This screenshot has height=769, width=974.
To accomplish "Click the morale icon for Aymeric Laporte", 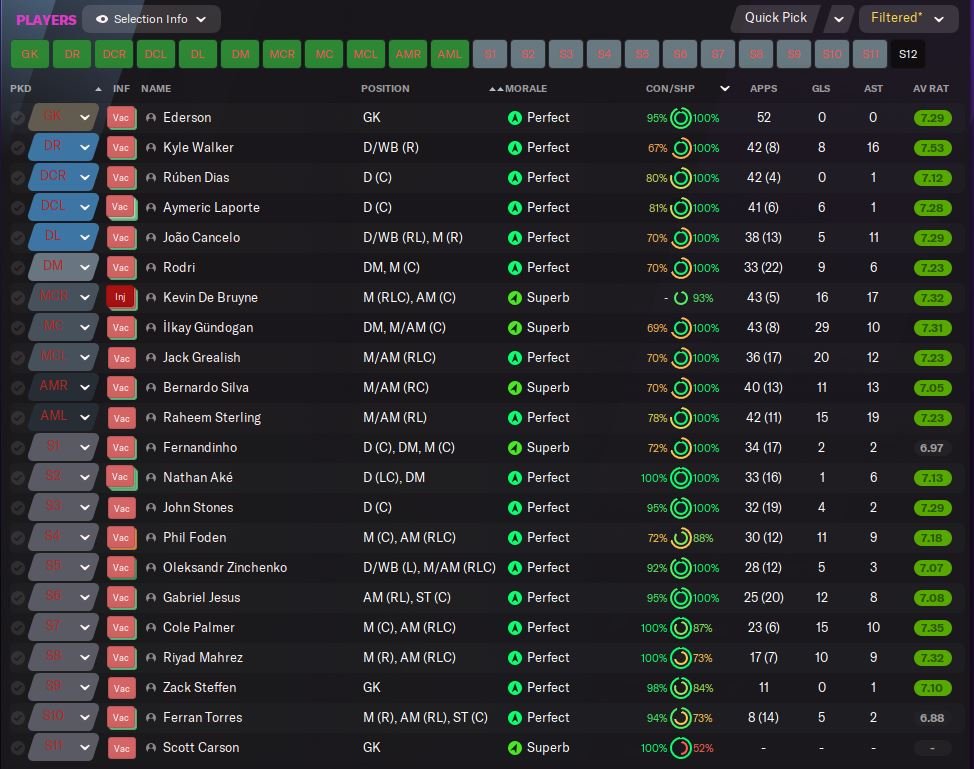I will [x=514, y=207].
